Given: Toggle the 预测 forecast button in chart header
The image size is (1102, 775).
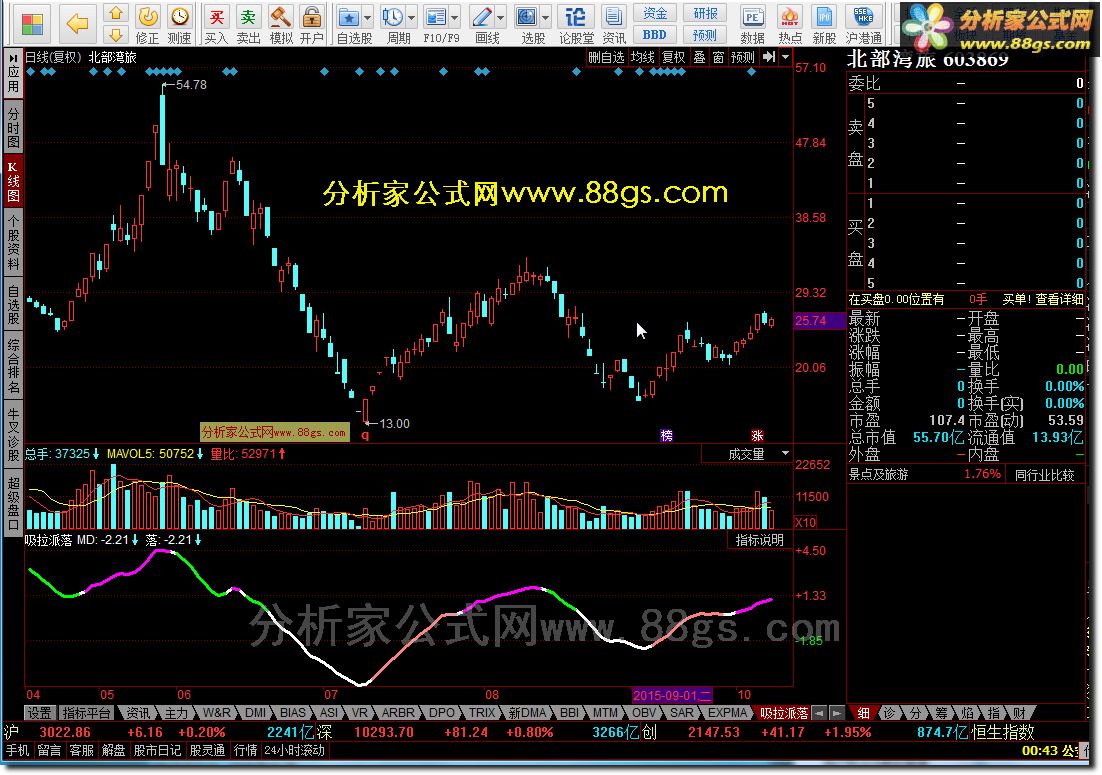Looking at the screenshot, I should 743,57.
